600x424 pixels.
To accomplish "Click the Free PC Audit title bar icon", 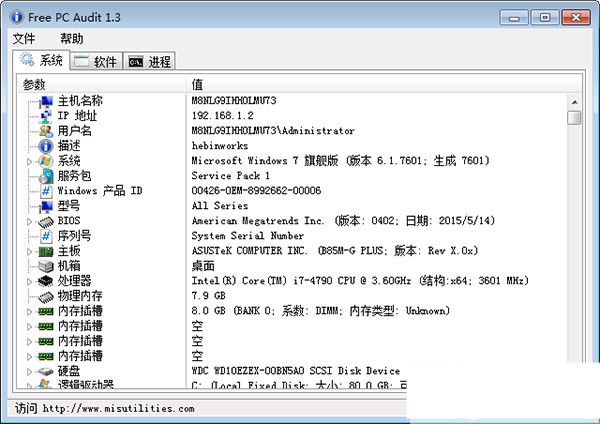I will pos(17,17).
